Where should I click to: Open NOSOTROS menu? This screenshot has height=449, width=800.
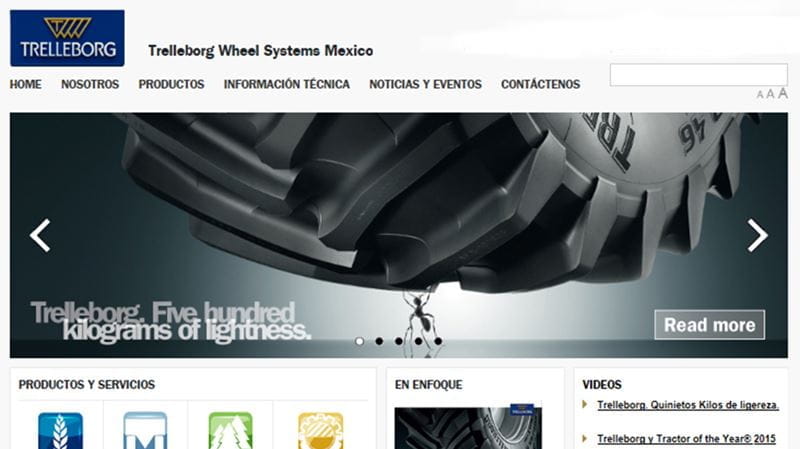pos(90,84)
